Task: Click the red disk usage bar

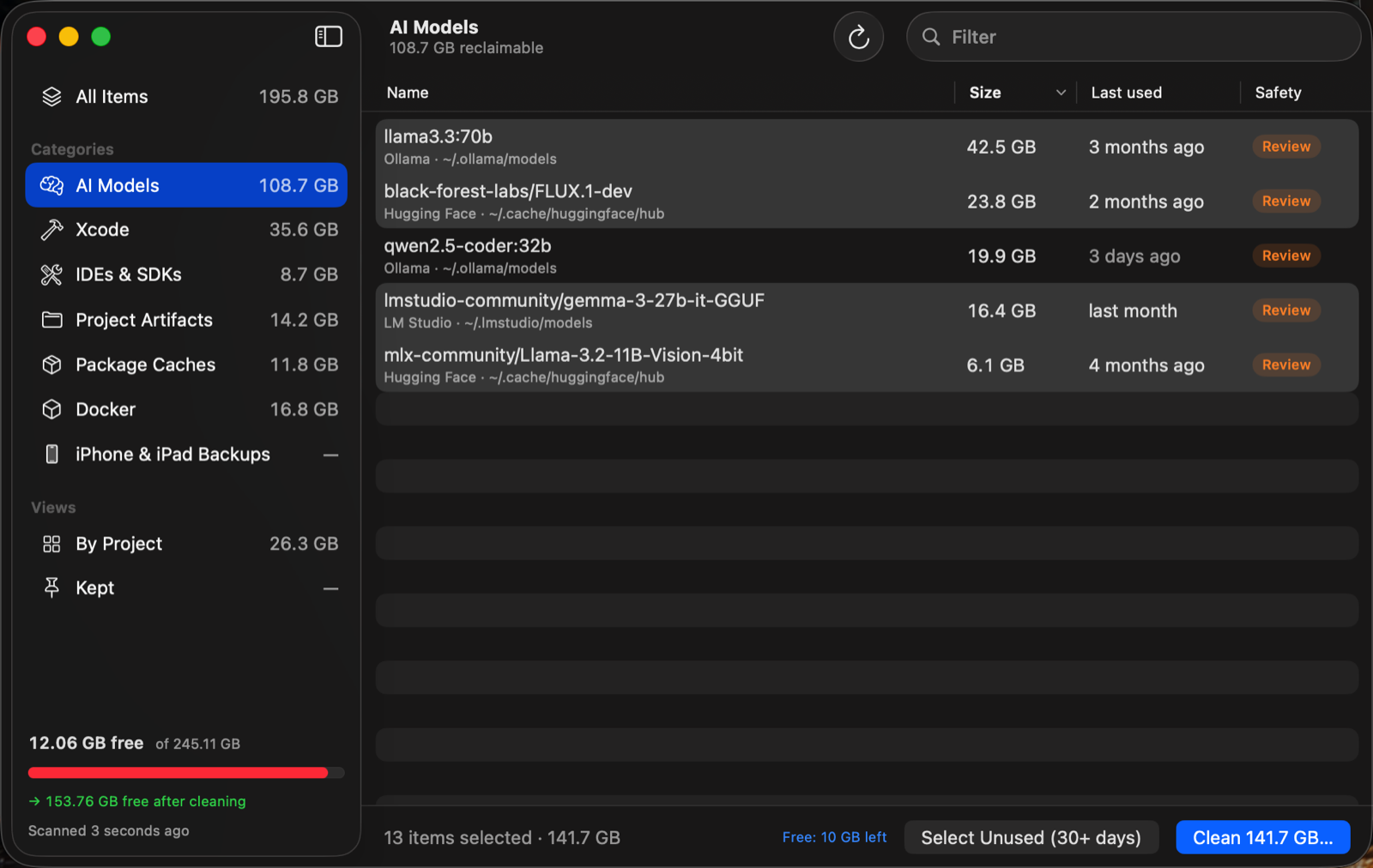Action: (178, 773)
